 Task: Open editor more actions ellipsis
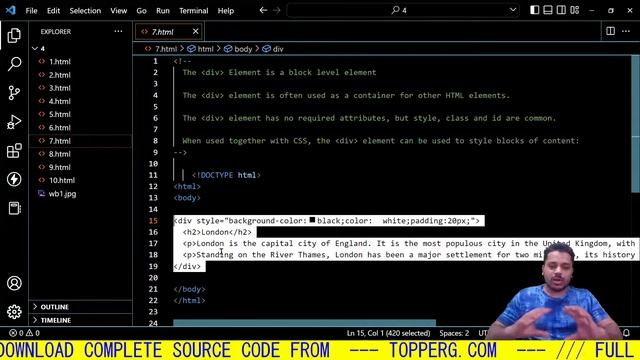click(626, 31)
